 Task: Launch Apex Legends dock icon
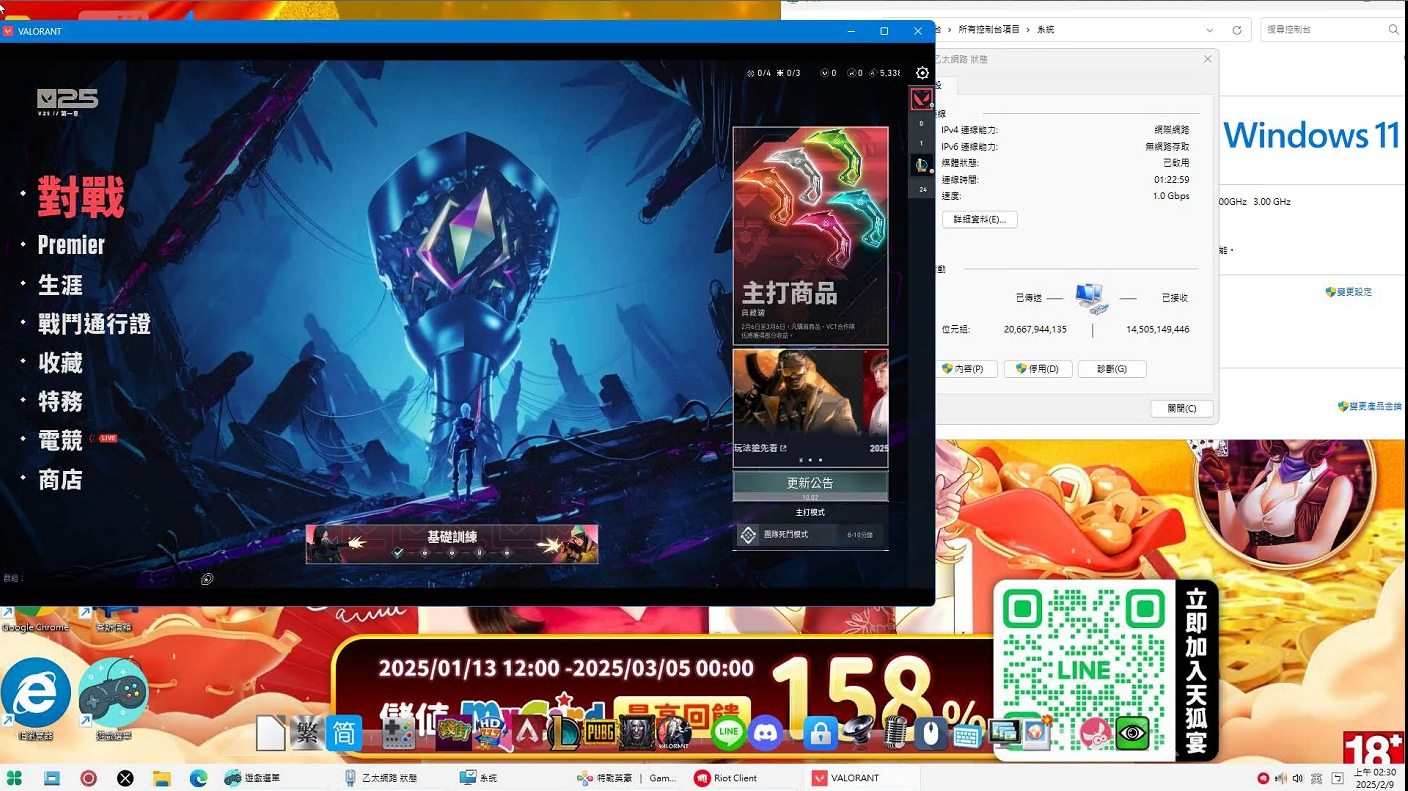pos(531,733)
